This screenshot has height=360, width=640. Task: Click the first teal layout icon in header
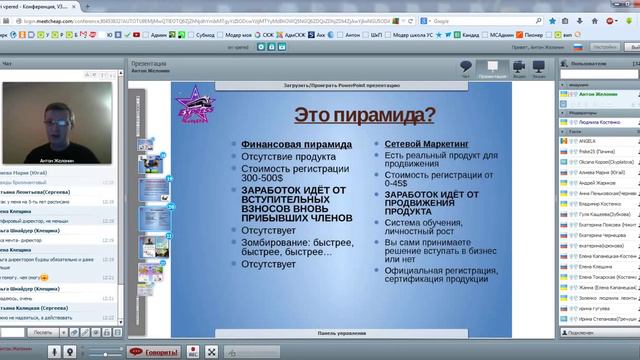[261, 47]
